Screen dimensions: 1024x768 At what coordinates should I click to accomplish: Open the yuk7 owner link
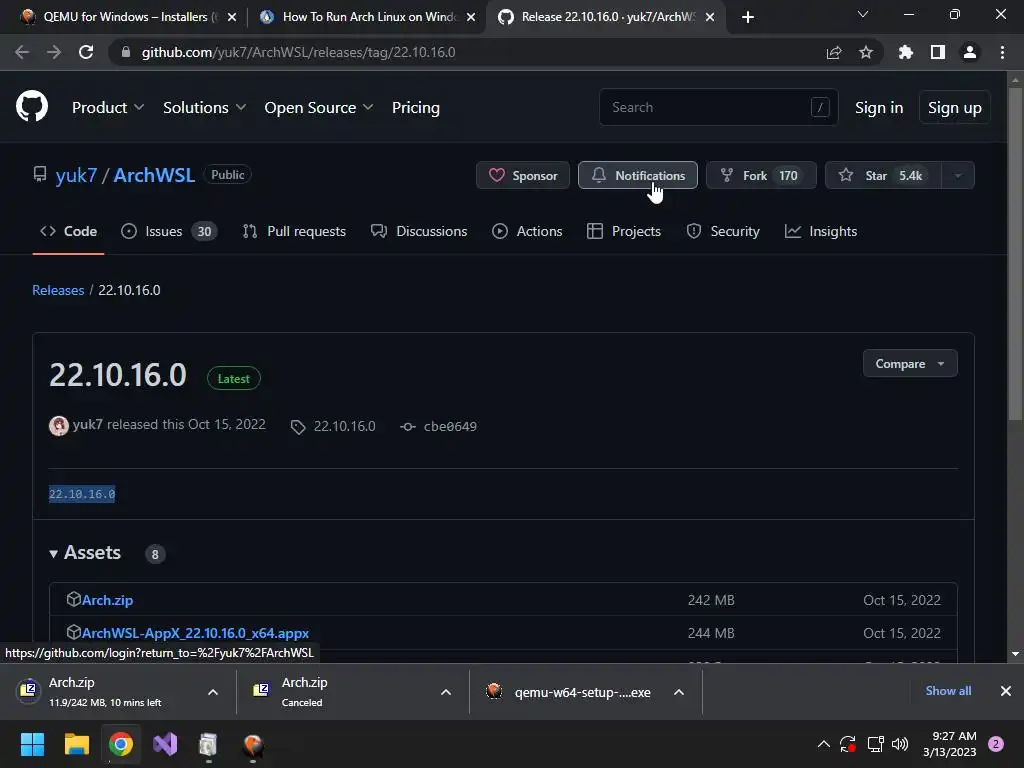pyautogui.click(x=76, y=175)
